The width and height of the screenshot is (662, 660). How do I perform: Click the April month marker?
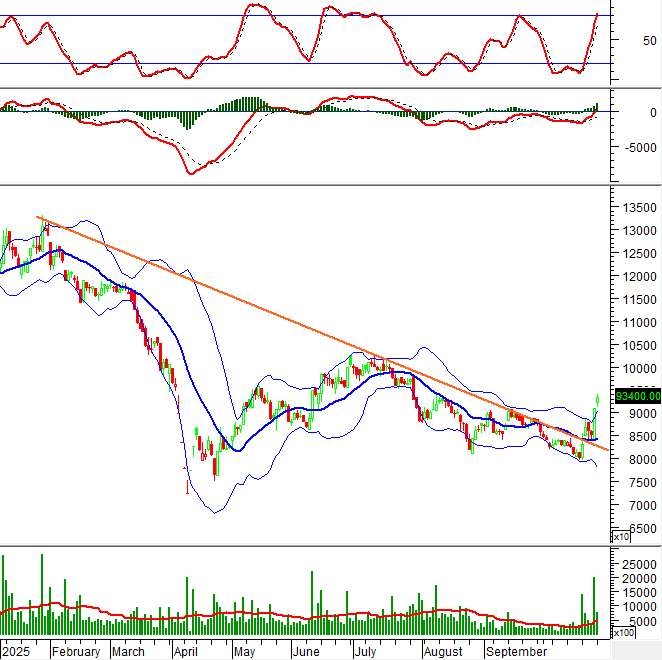click(186, 651)
